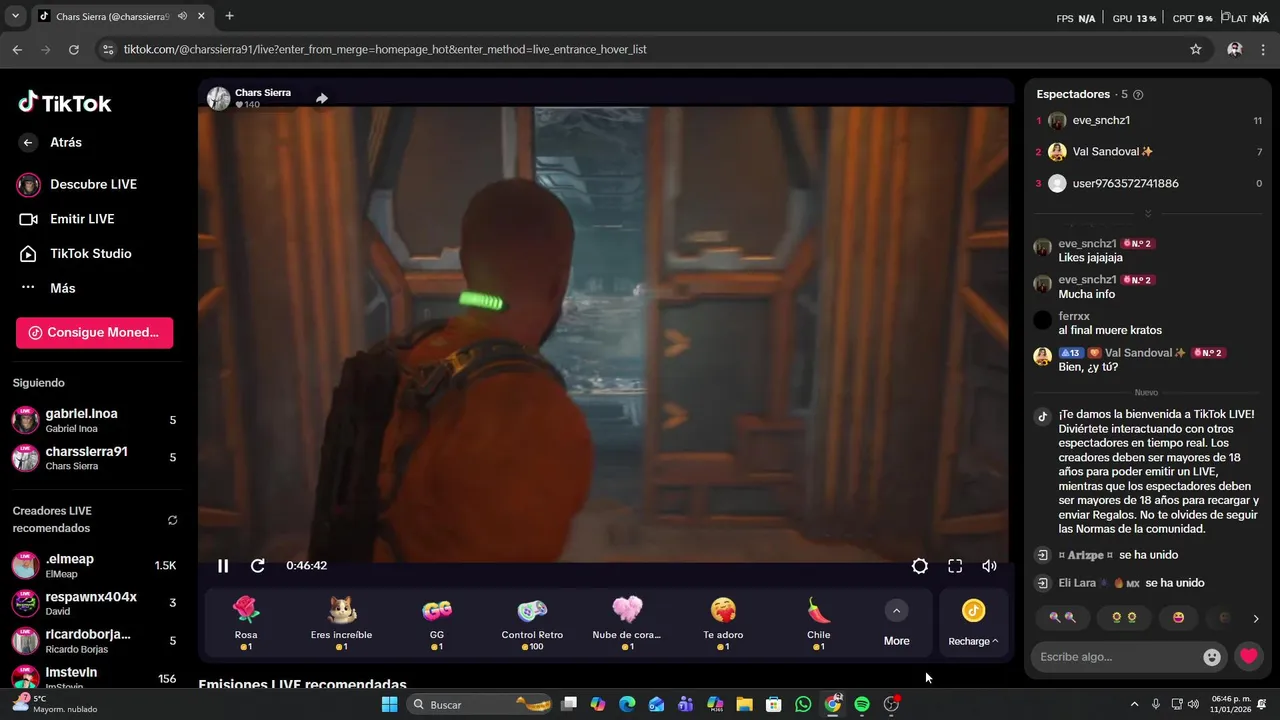The height and width of the screenshot is (720, 1280).
Task: Open a new browser tab
Action: [229, 16]
